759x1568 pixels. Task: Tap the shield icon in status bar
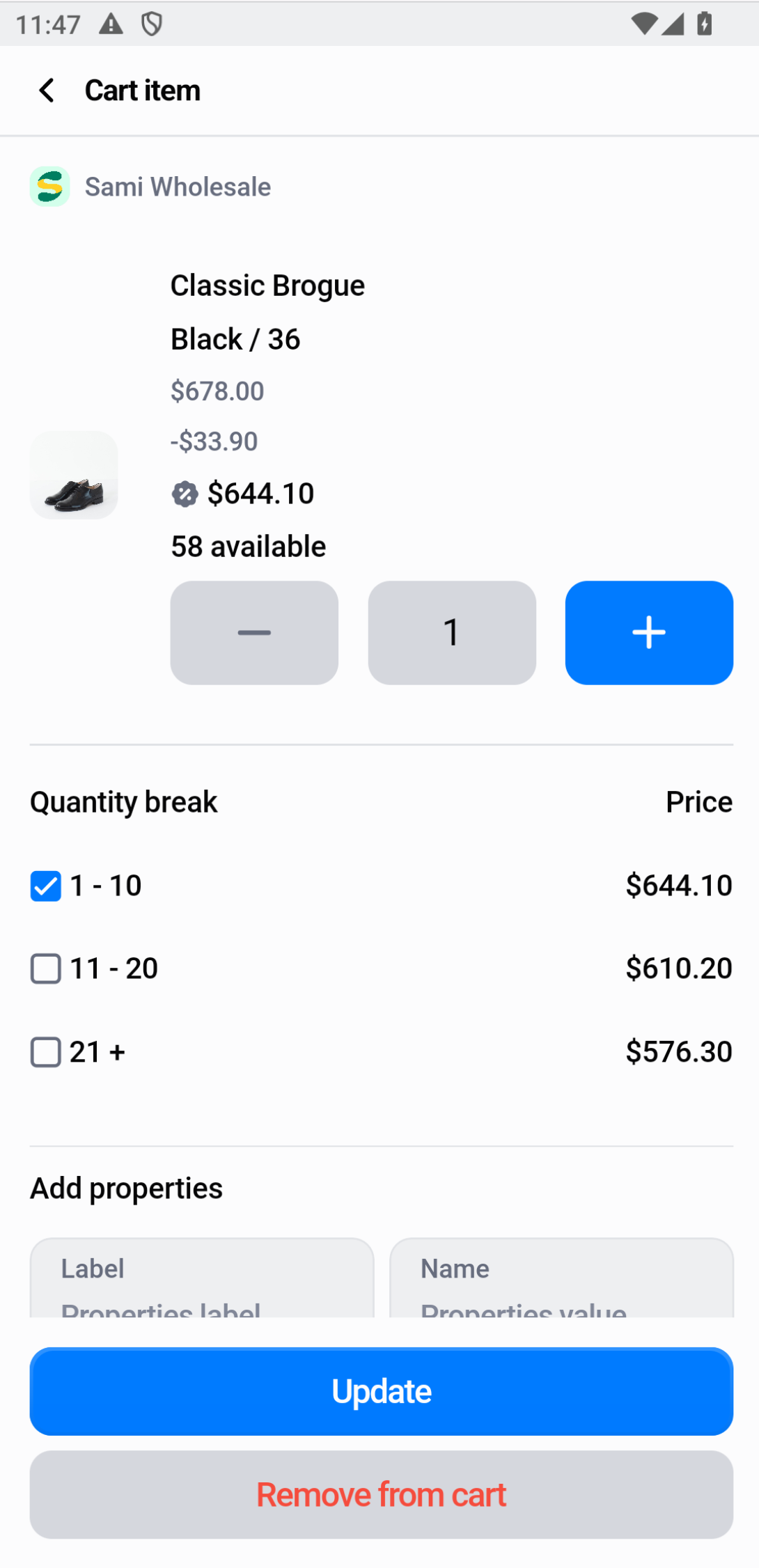[x=152, y=25]
